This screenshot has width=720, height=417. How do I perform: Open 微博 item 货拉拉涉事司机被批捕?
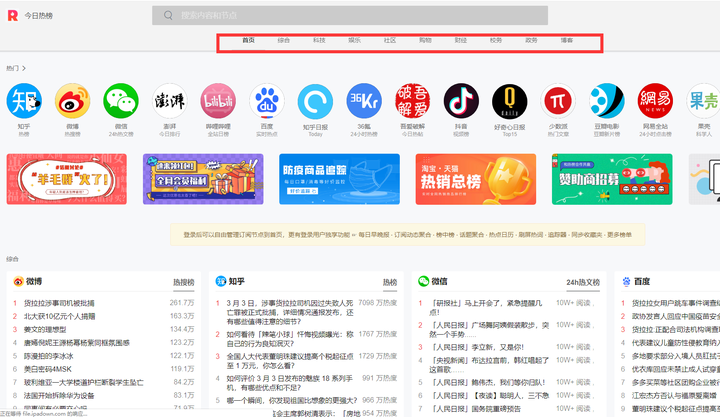pyautogui.click(x=59, y=303)
